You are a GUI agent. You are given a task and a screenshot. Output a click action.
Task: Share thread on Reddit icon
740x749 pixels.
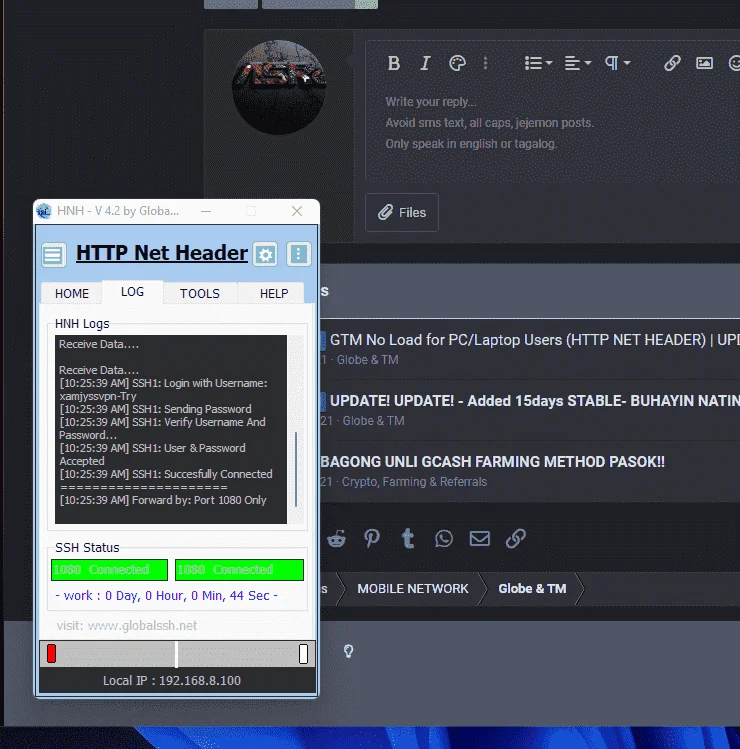(x=336, y=539)
